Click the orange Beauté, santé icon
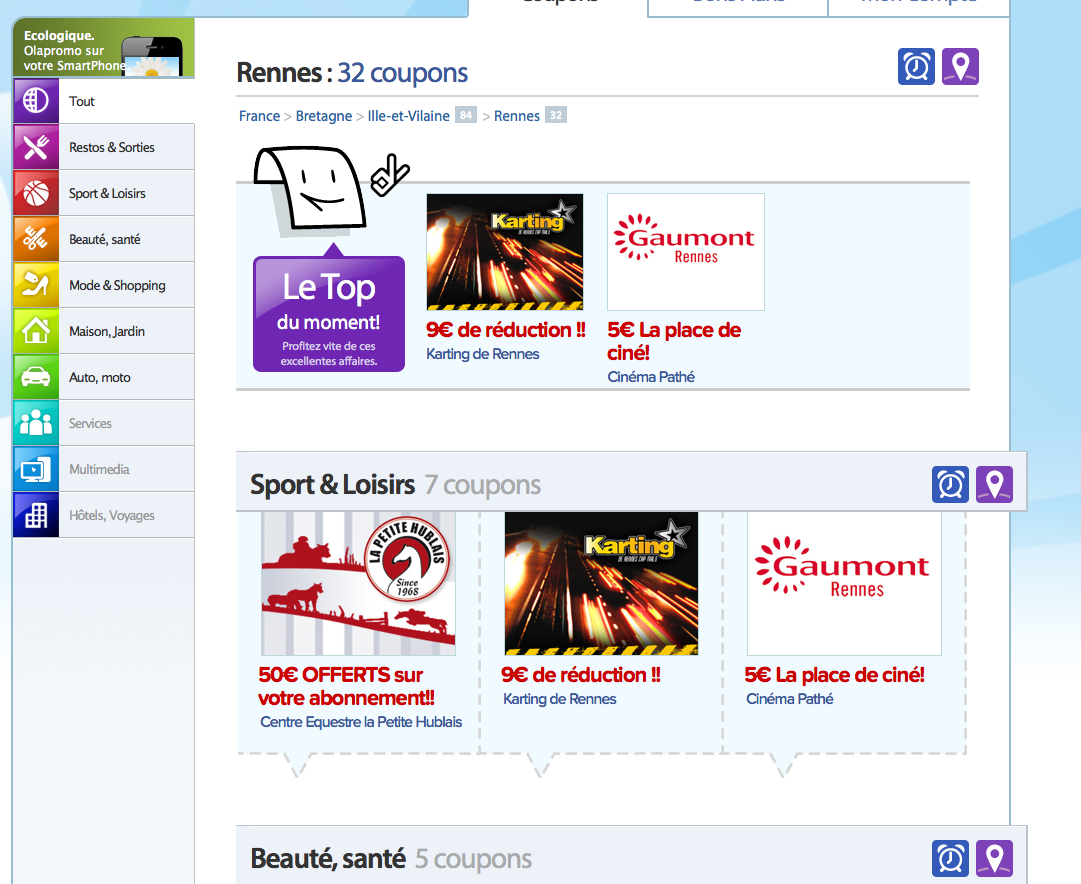The image size is (1081, 884). tap(36, 239)
